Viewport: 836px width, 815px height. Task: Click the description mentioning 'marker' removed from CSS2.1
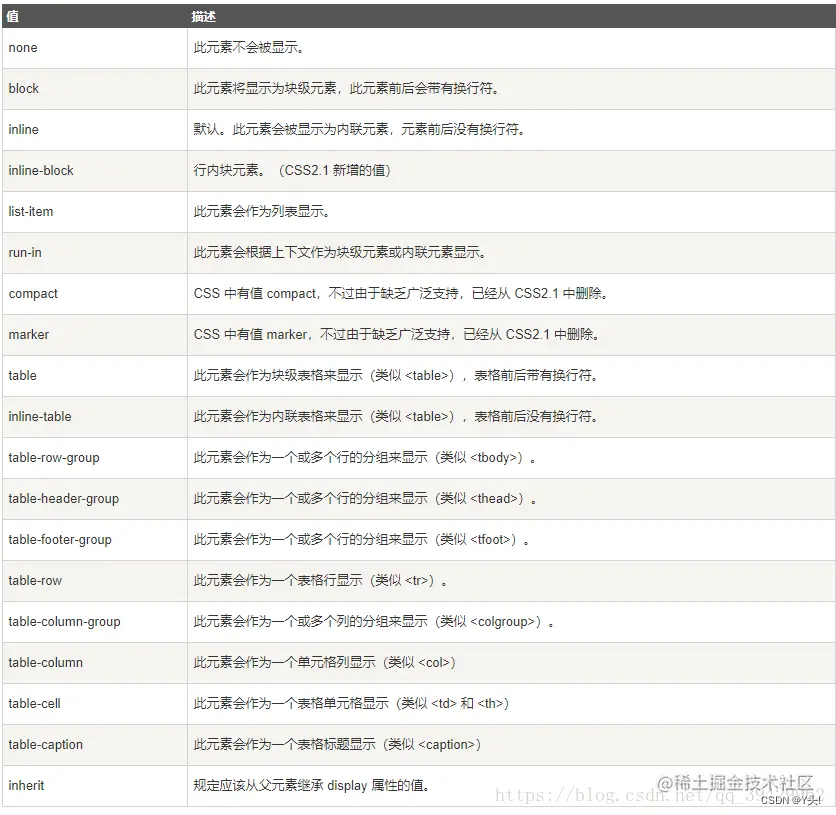point(397,335)
